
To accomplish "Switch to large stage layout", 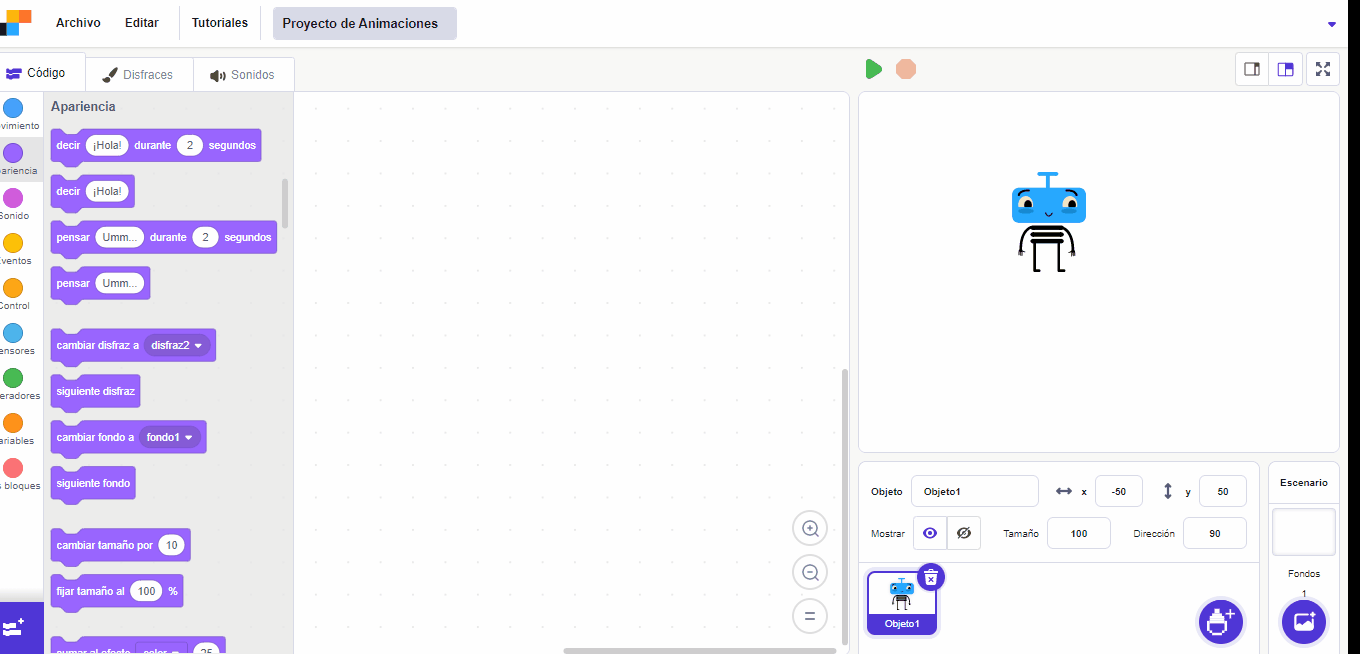I will tap(1286, 69).
